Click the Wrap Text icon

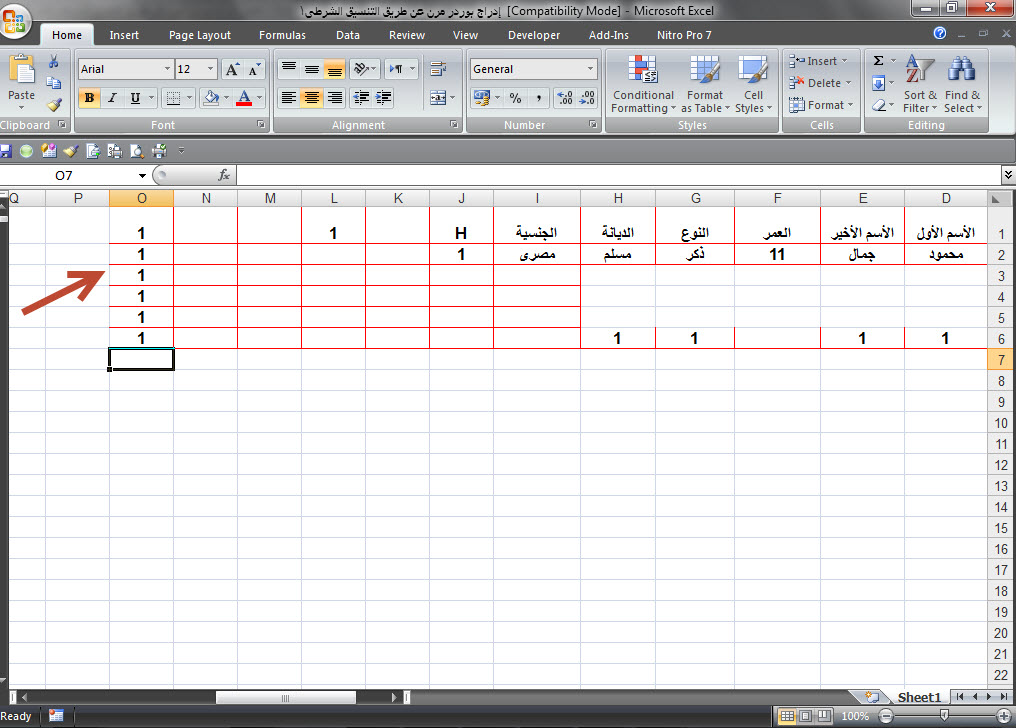(x=439, y=69)
